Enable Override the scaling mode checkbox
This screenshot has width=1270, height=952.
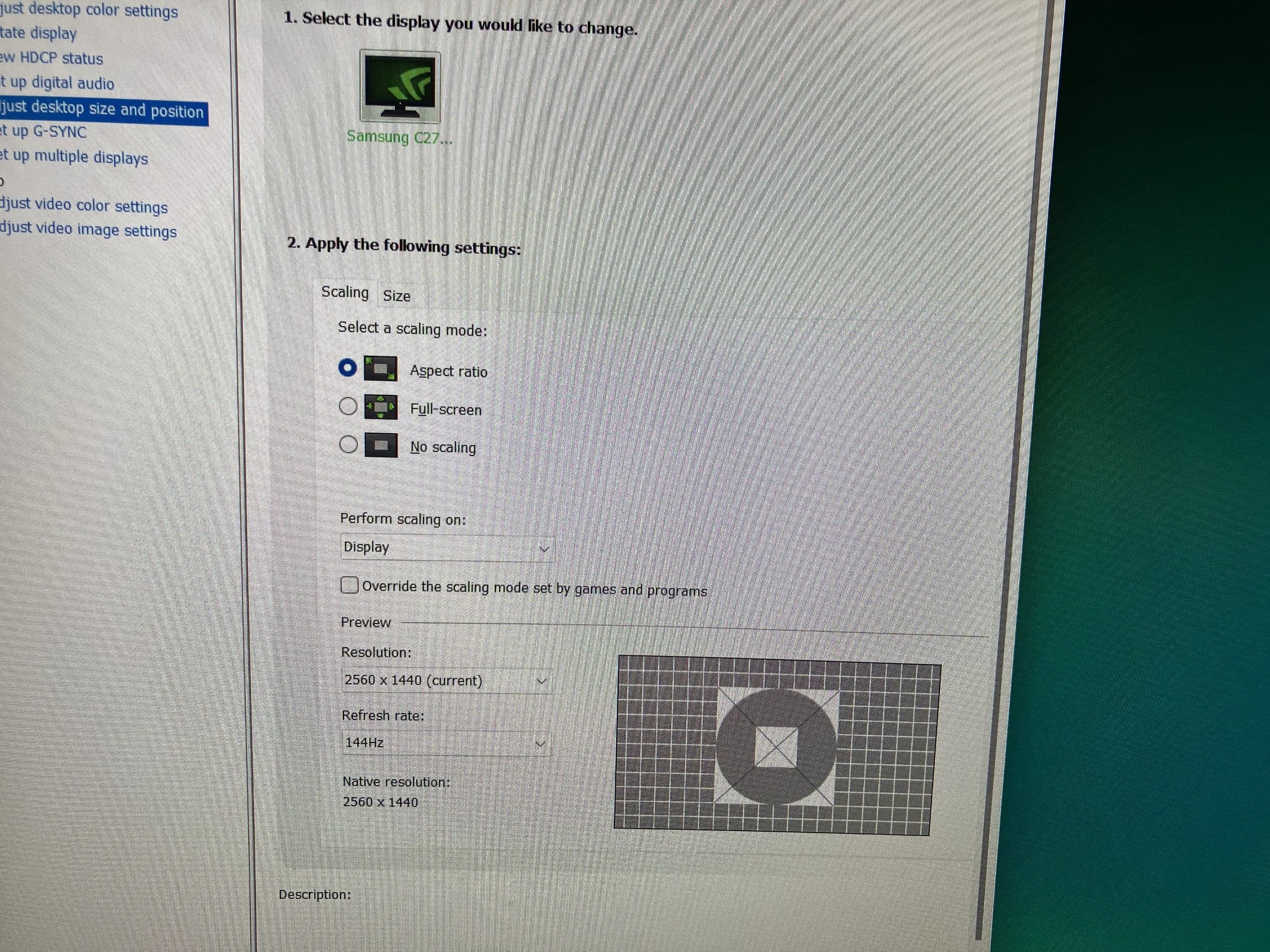pyautogui.click(x=350, y=585)
